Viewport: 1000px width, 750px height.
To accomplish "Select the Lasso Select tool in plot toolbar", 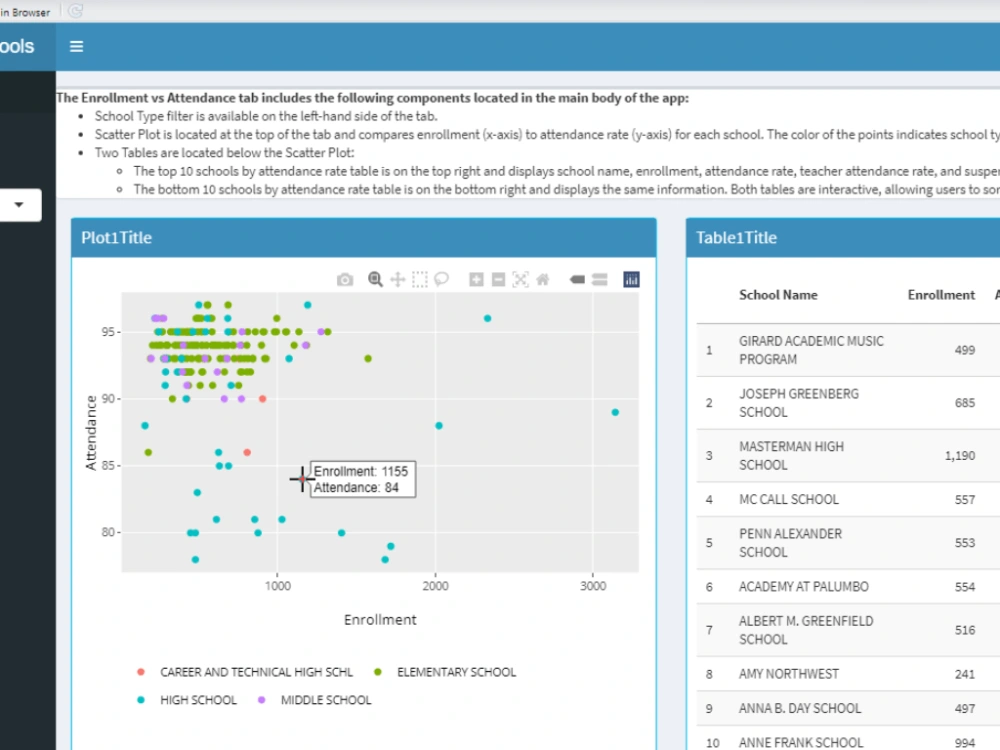I will click(441, 279).
